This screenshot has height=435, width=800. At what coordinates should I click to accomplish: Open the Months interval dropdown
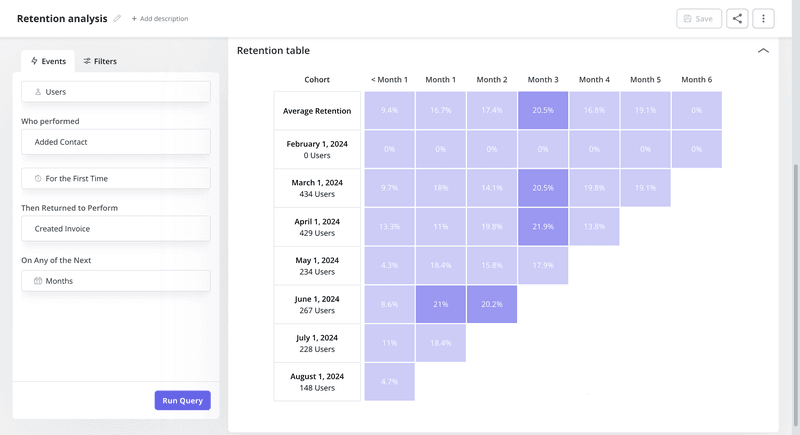pos(116,281)
